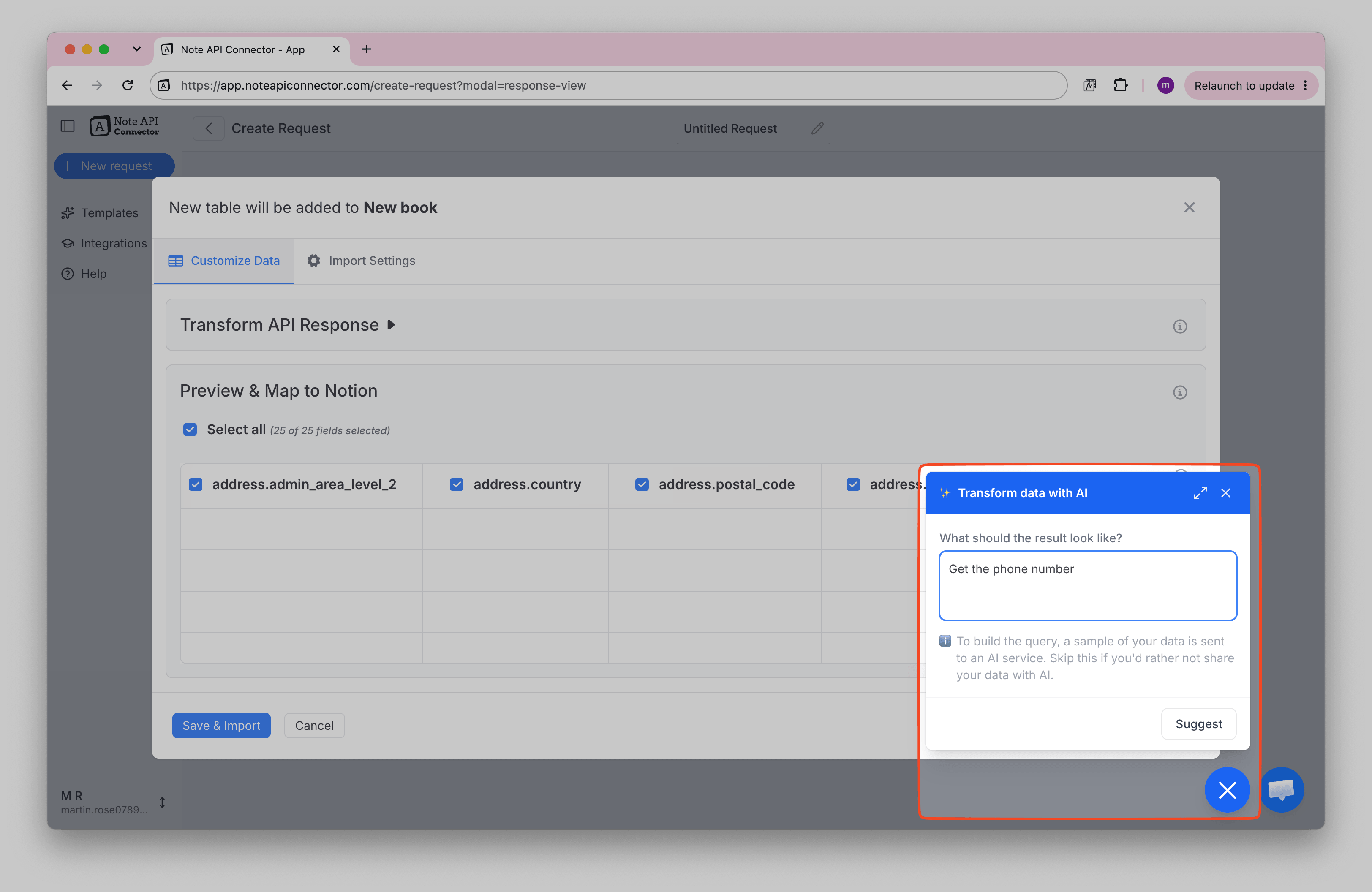Toggle the sidebar panel icon

pyautogui.click(x=68, y=126)
